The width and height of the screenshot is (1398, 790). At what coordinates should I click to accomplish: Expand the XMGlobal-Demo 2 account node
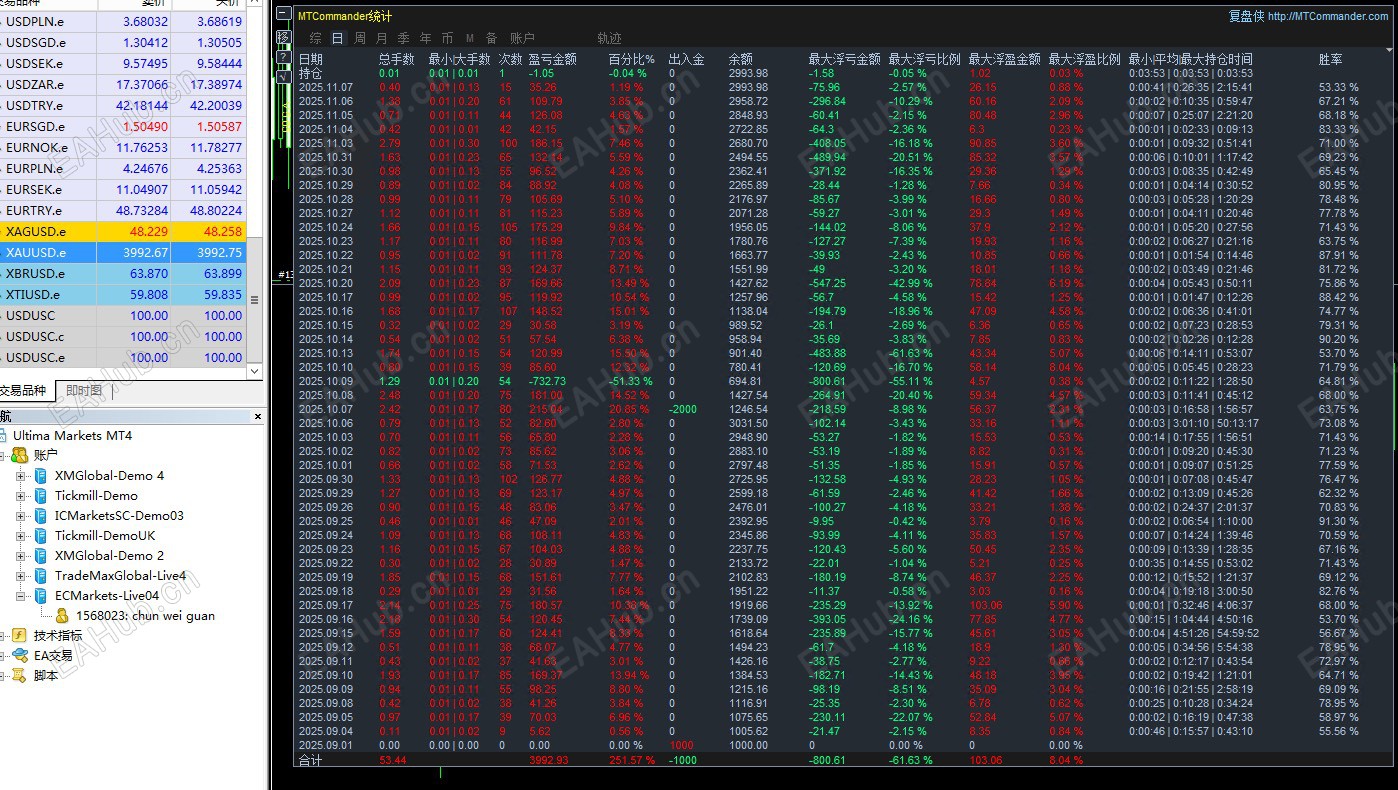click(x=21, y=556)
